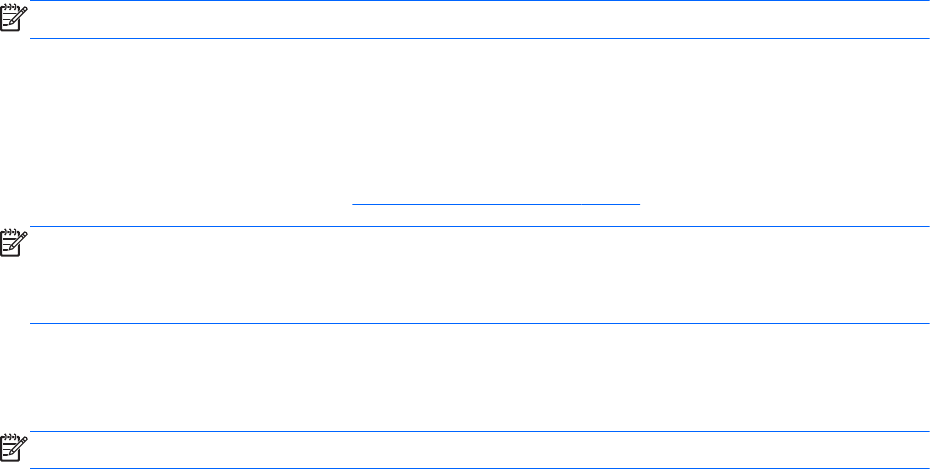
Task: Click the bottom rule of last note
Action: coord(480,467)
